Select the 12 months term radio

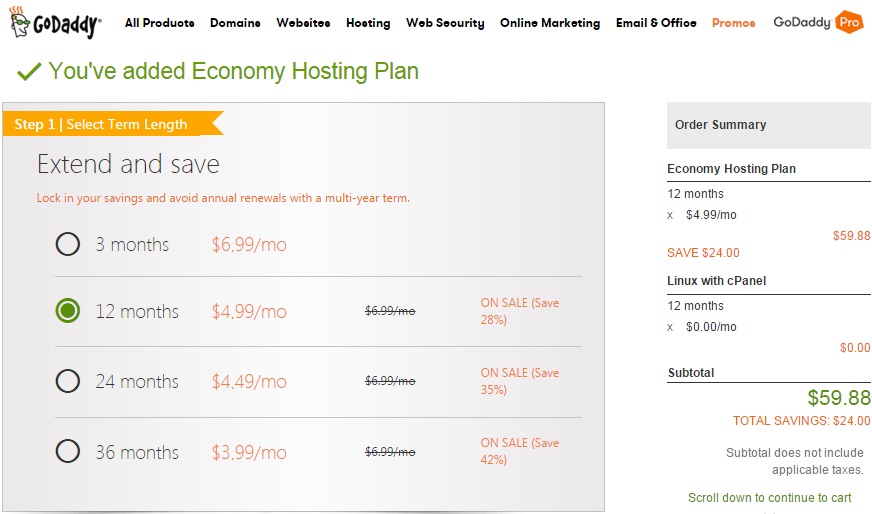tap(68, 311)
